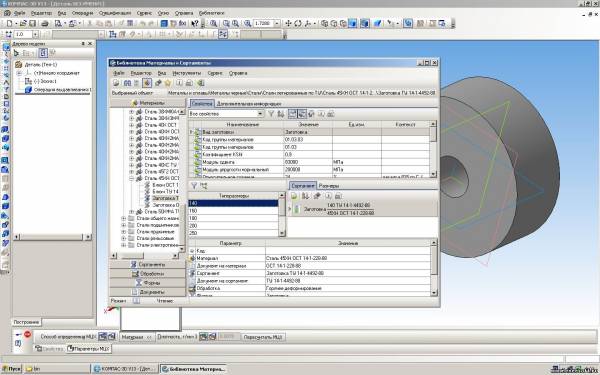This screenshot has height=375, width=600.
Task: Open the 'Параметры МЦХ' tab
Action: coord(89,349)
